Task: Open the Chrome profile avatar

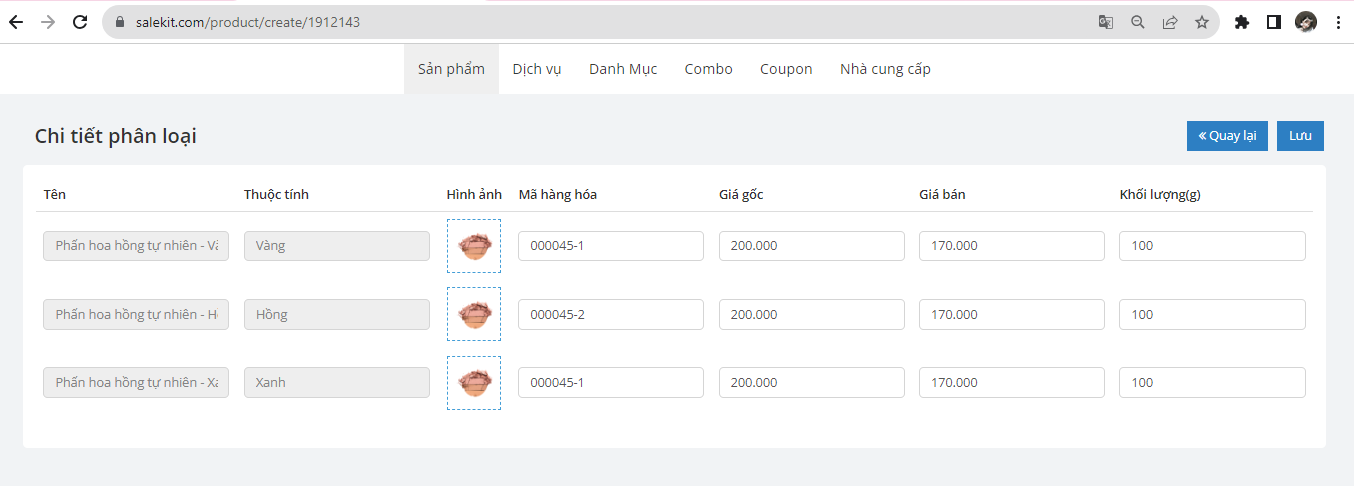Action: coord(1306,22)
